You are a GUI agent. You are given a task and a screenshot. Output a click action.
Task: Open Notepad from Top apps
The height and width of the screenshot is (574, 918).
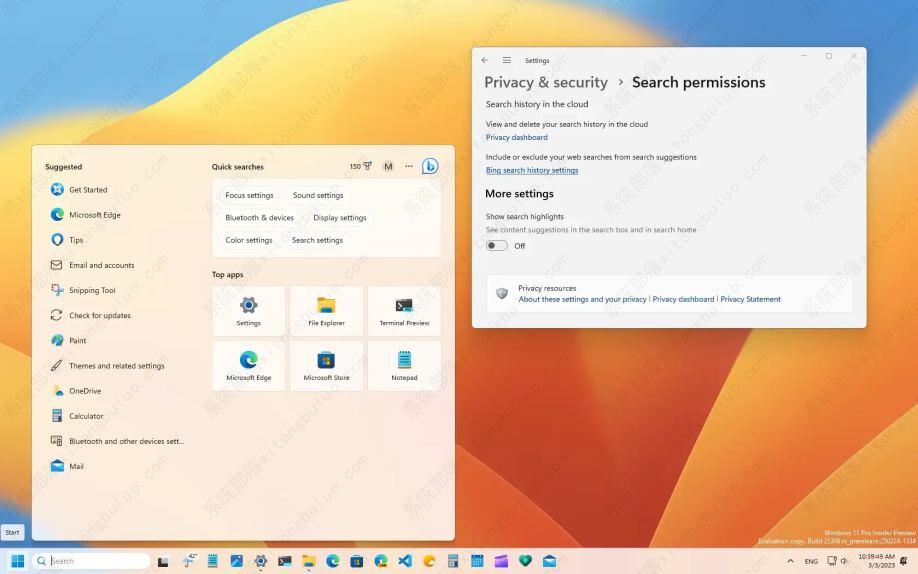tap(404, 365)
